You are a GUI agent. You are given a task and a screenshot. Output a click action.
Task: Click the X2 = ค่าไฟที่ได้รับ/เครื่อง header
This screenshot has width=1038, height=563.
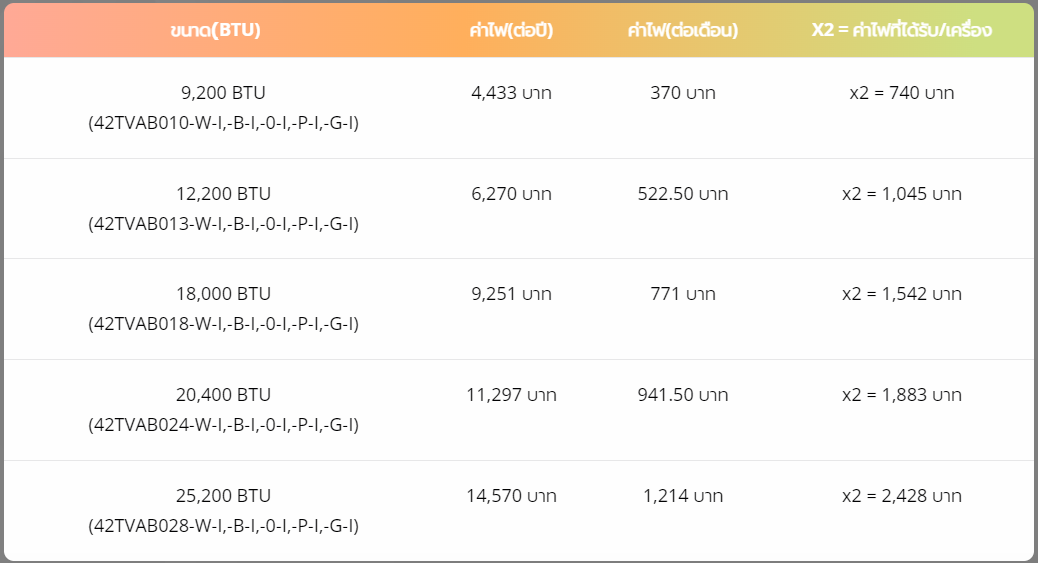point(902,30)
